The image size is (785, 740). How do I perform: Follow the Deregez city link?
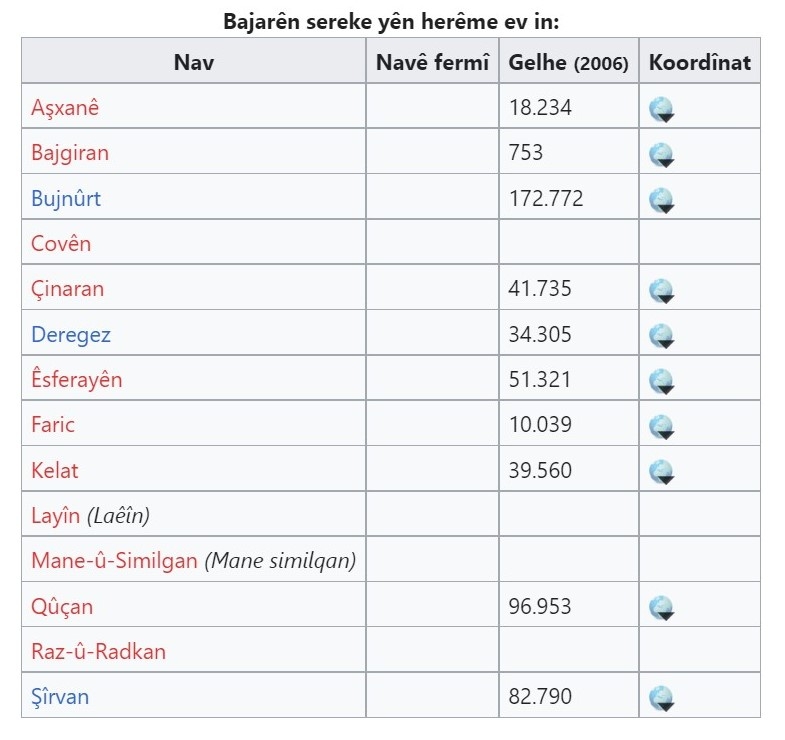(71, 334)
